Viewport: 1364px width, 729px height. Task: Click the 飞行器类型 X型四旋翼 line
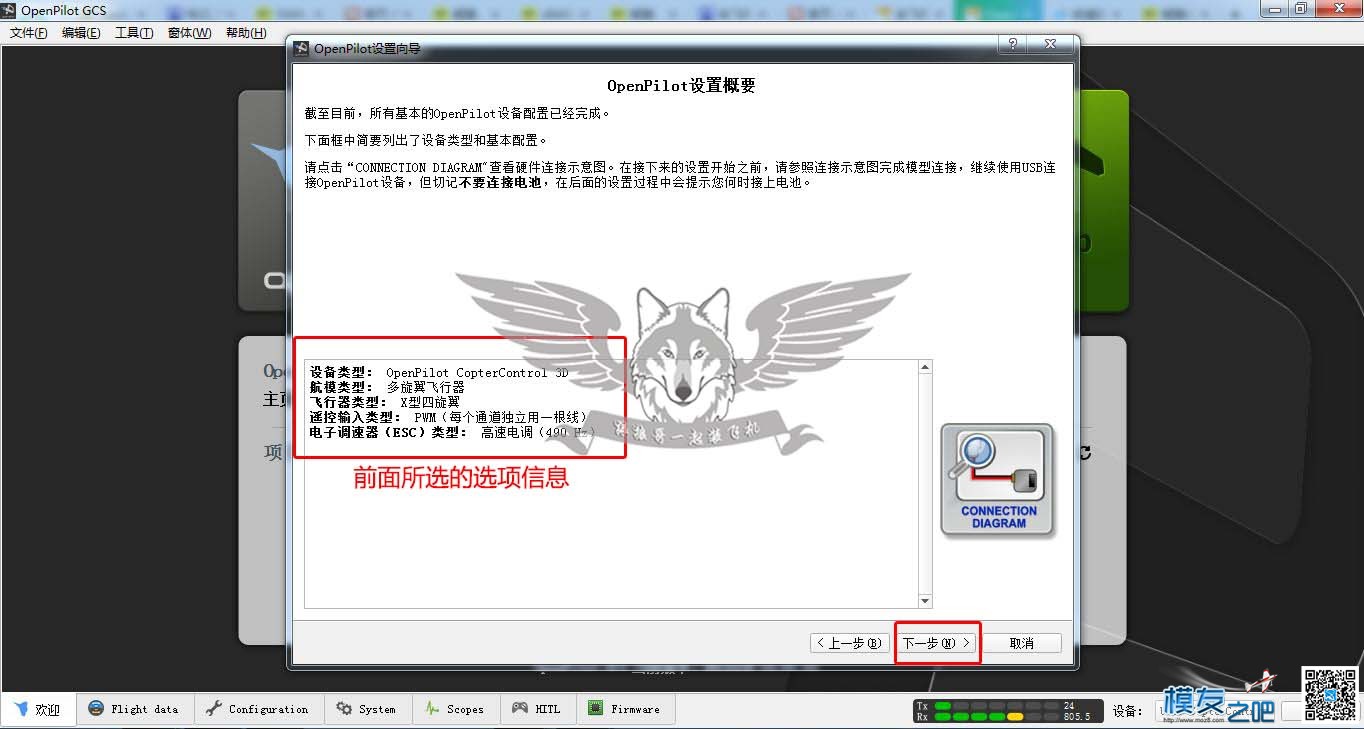point(385,402)
